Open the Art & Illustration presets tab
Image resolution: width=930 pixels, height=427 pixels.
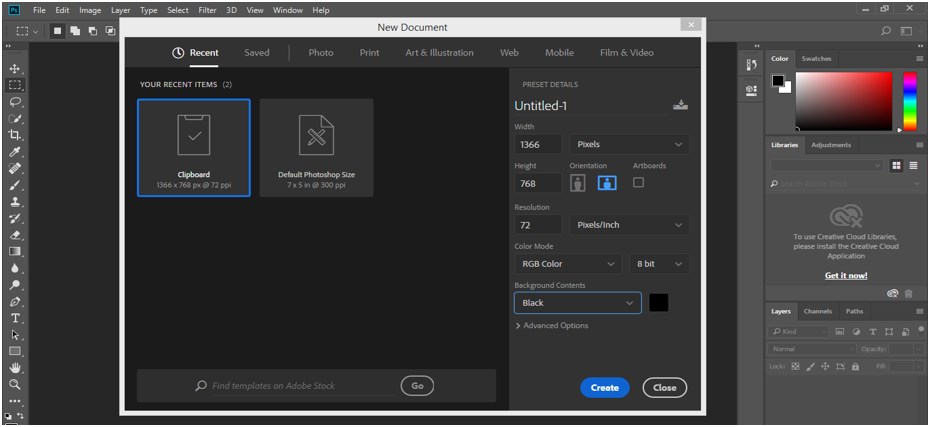439,53
